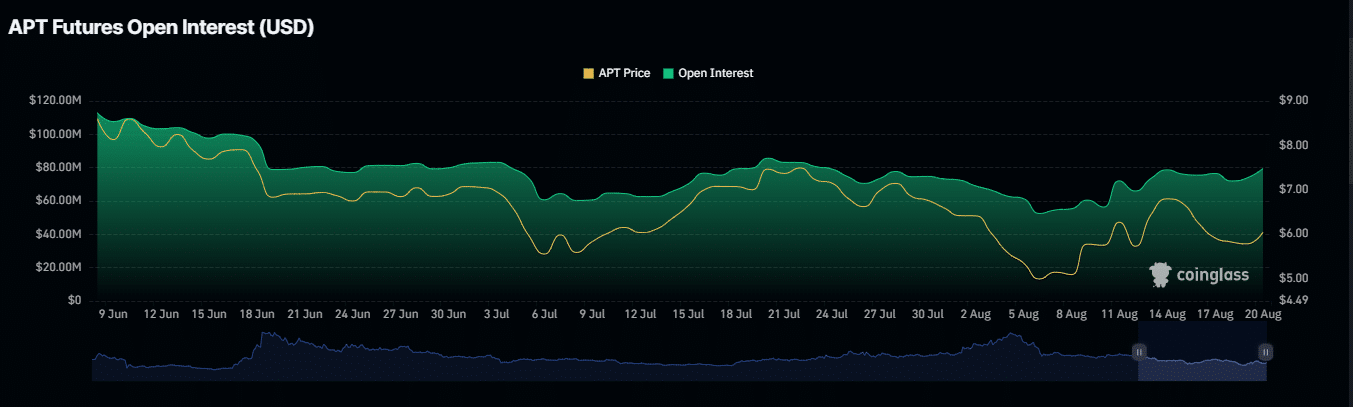Click the 9 Jul date label
This screenshot has width=1353, height=407.
[593, 314]
